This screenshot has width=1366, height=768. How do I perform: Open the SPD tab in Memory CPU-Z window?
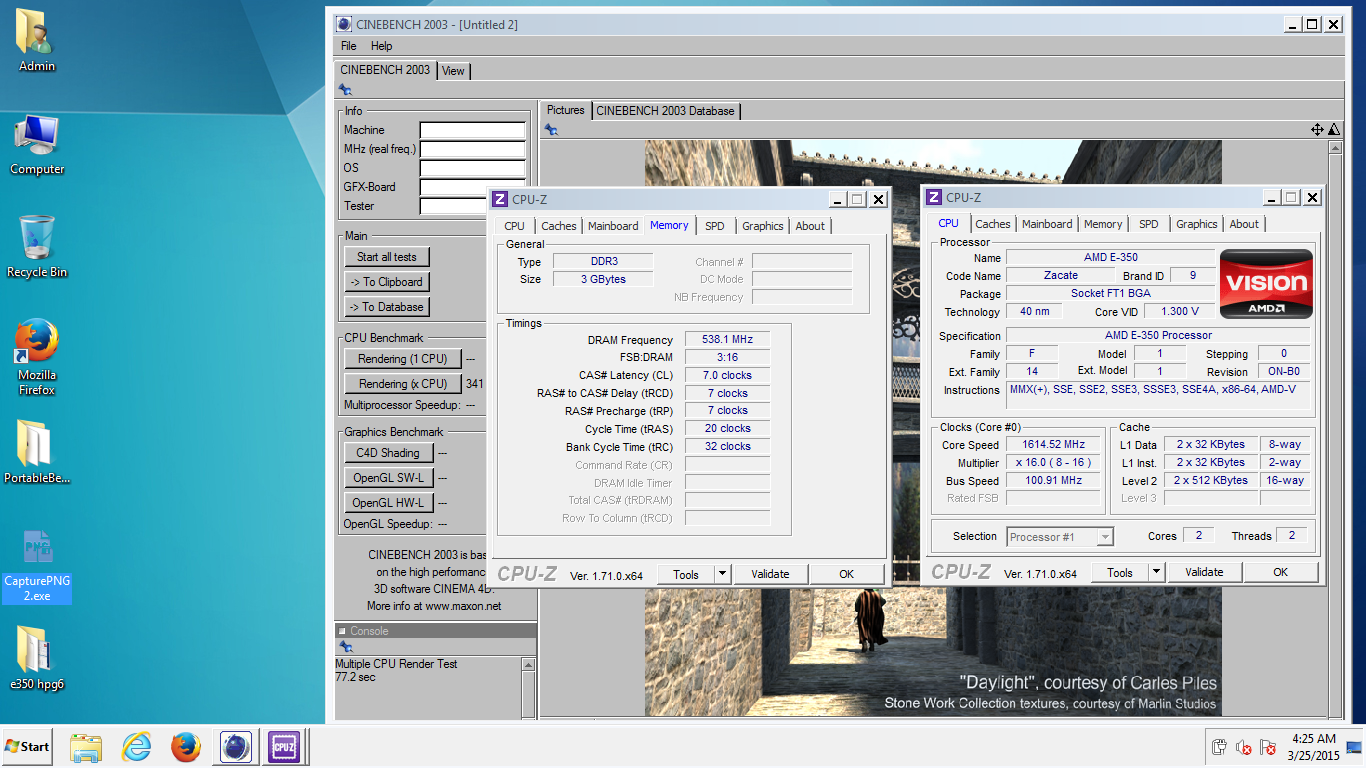(x=714, y=226)
